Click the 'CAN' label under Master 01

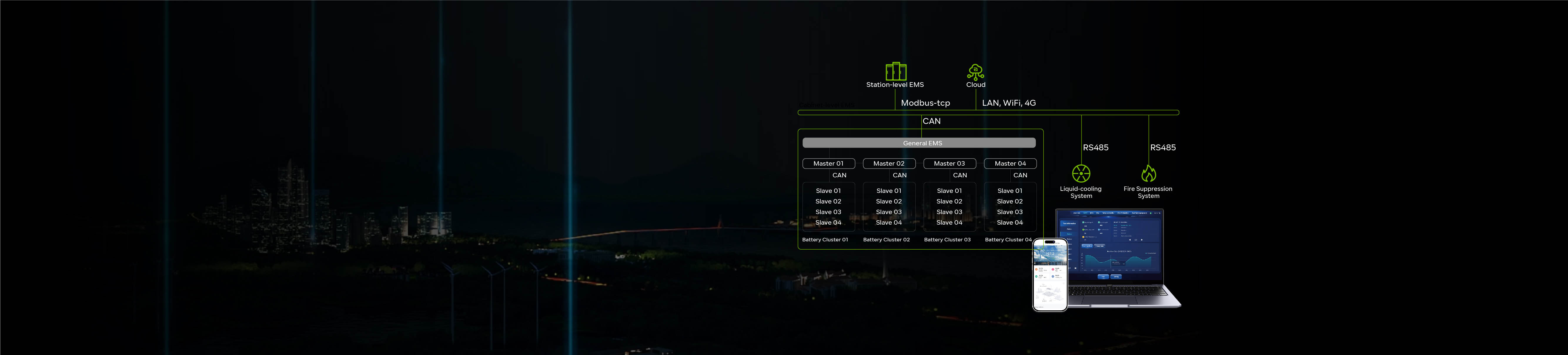(839, 175)
